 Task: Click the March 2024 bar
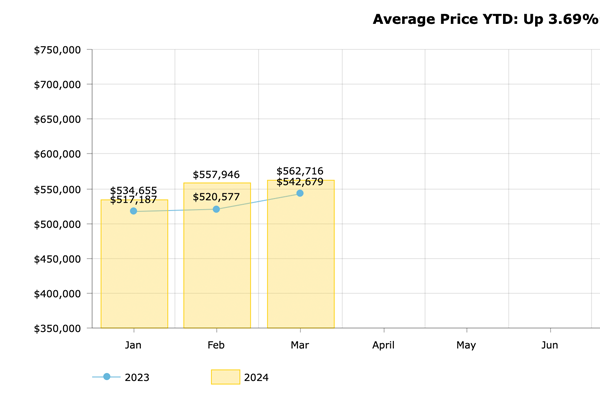300,260
